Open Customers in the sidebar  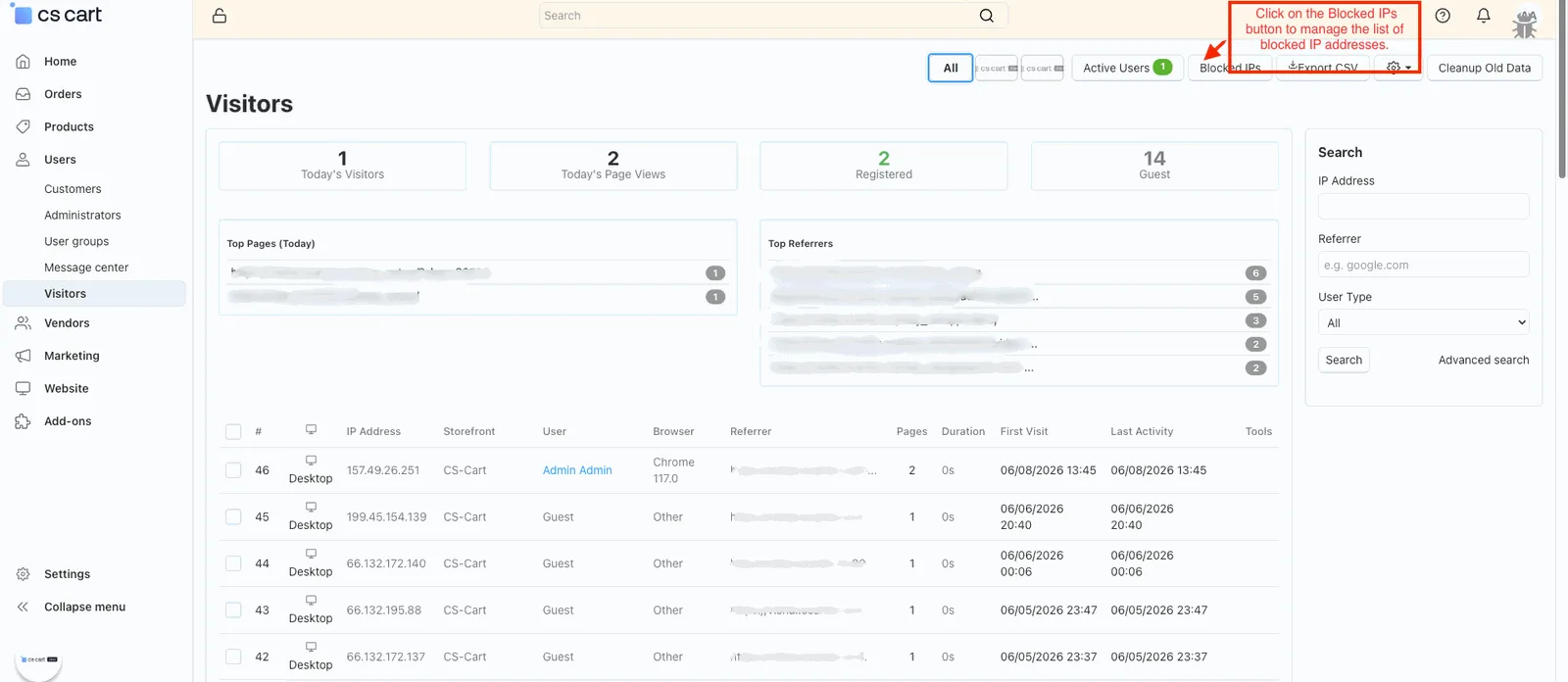(73, 189)
